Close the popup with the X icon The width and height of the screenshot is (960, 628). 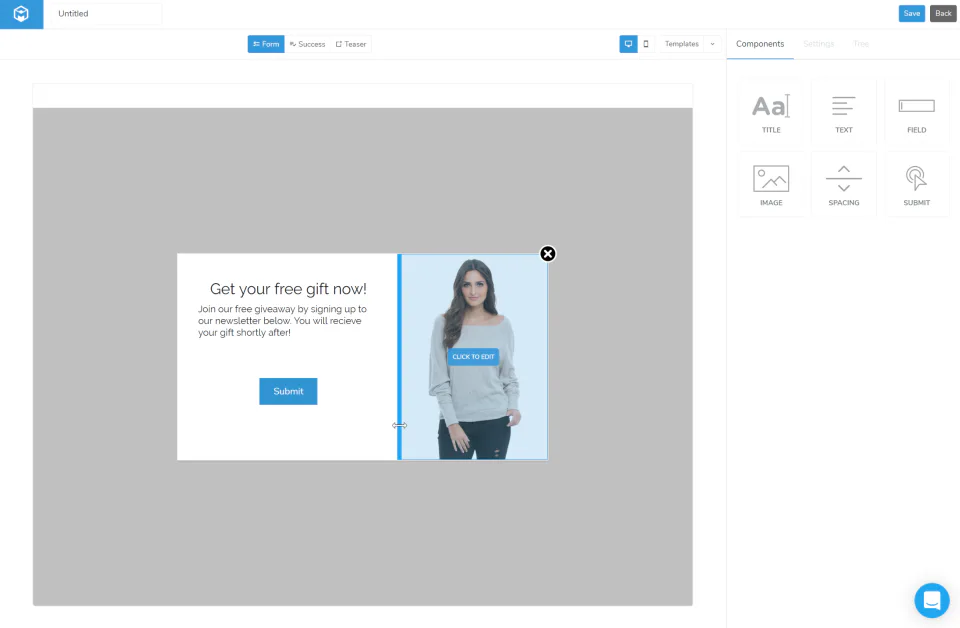pyautogui.click(x=548, y=253)
